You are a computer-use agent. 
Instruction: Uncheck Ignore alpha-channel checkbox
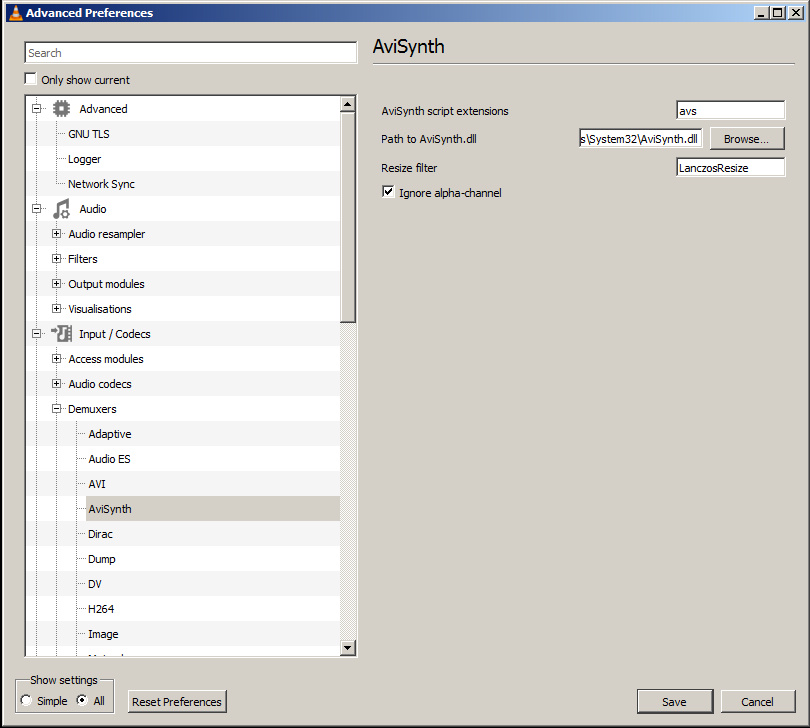click(388, 192)
